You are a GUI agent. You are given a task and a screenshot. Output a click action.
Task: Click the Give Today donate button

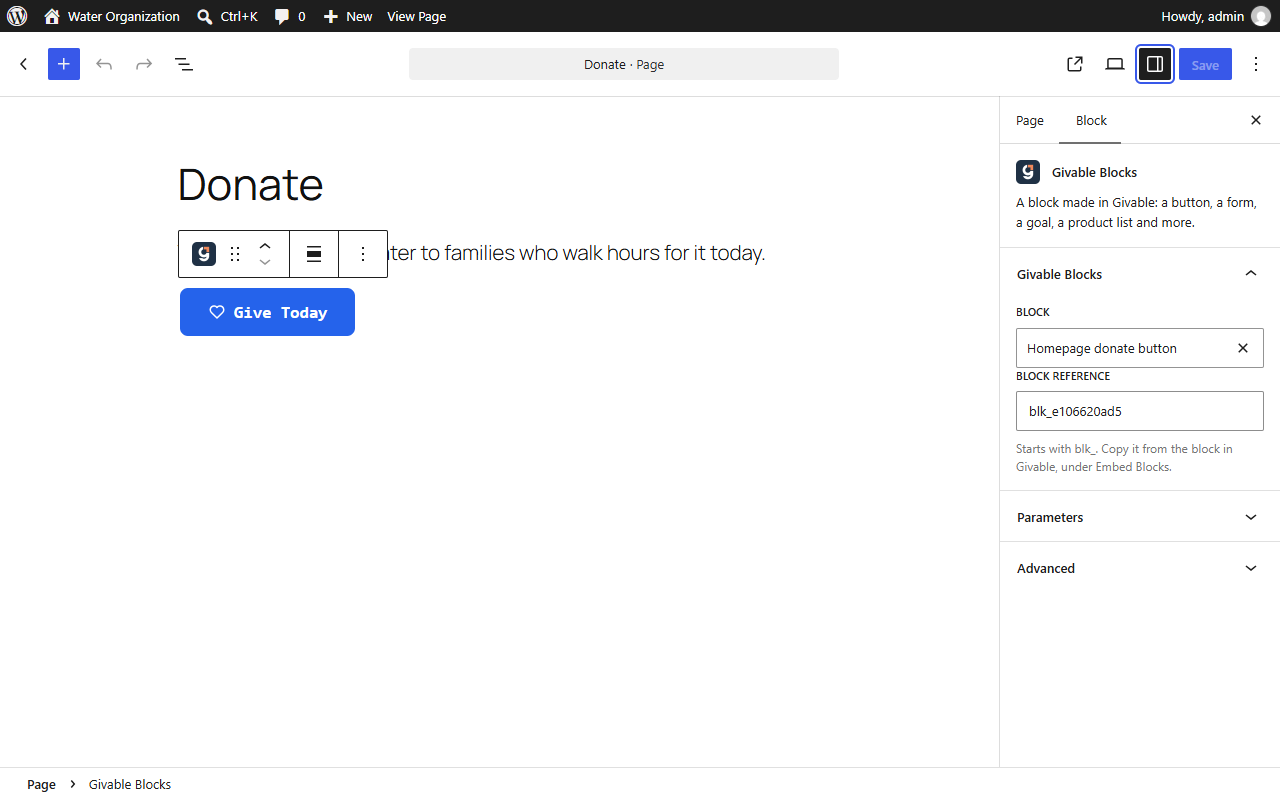[x=267, y=312]
